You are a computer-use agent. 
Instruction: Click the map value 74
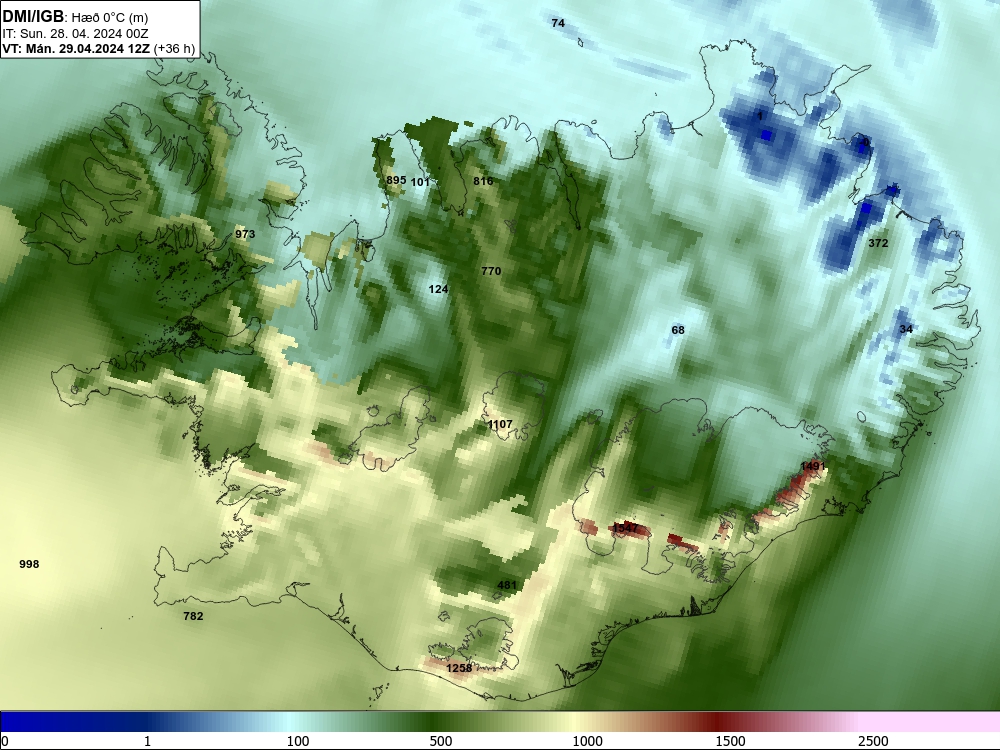558,23
